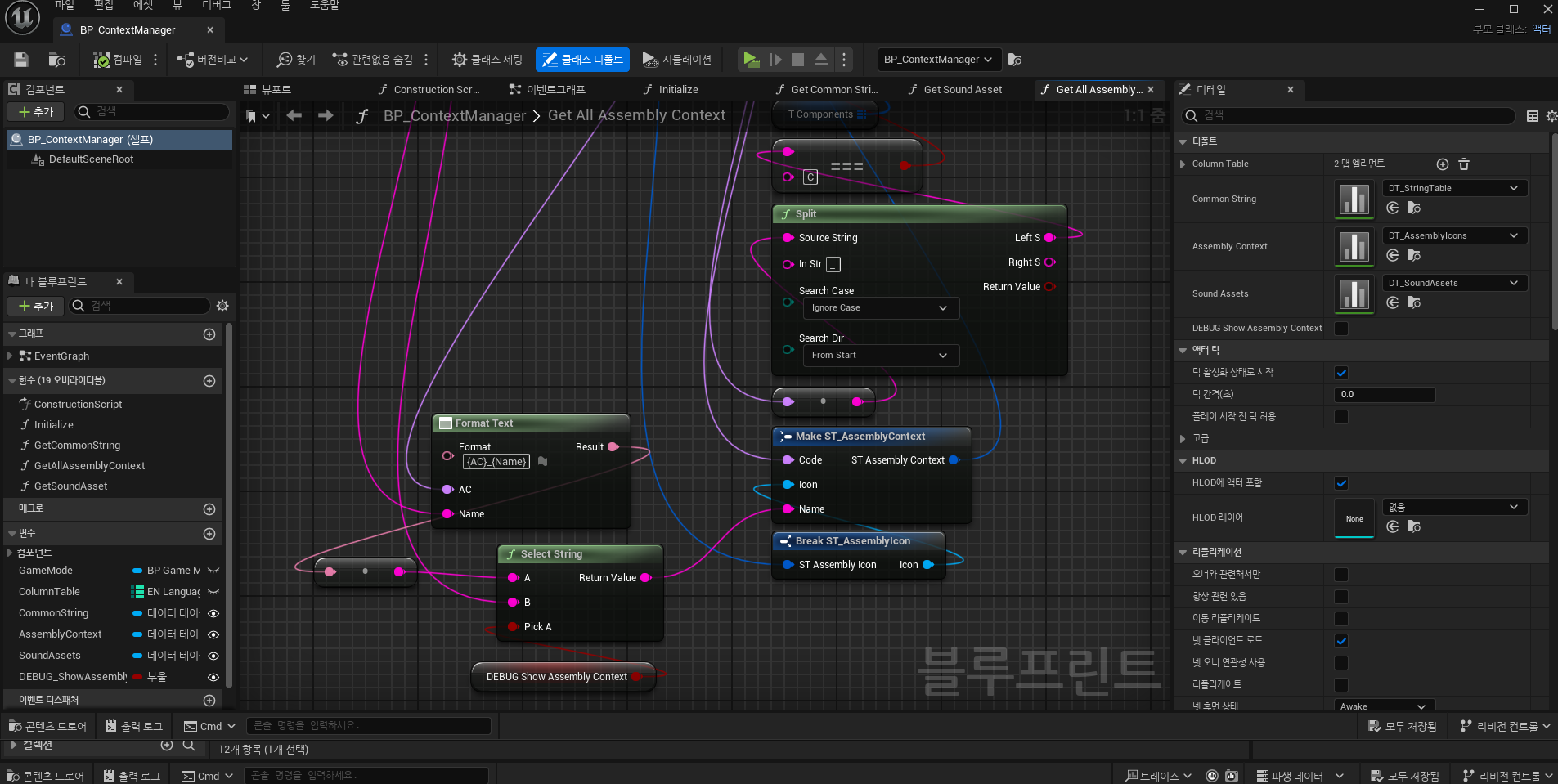This screenshot has width=1558, height=784.
Task: Open the Assembly Context DT_AssemblyIcons dropdown
Action: coord(1453,235)
